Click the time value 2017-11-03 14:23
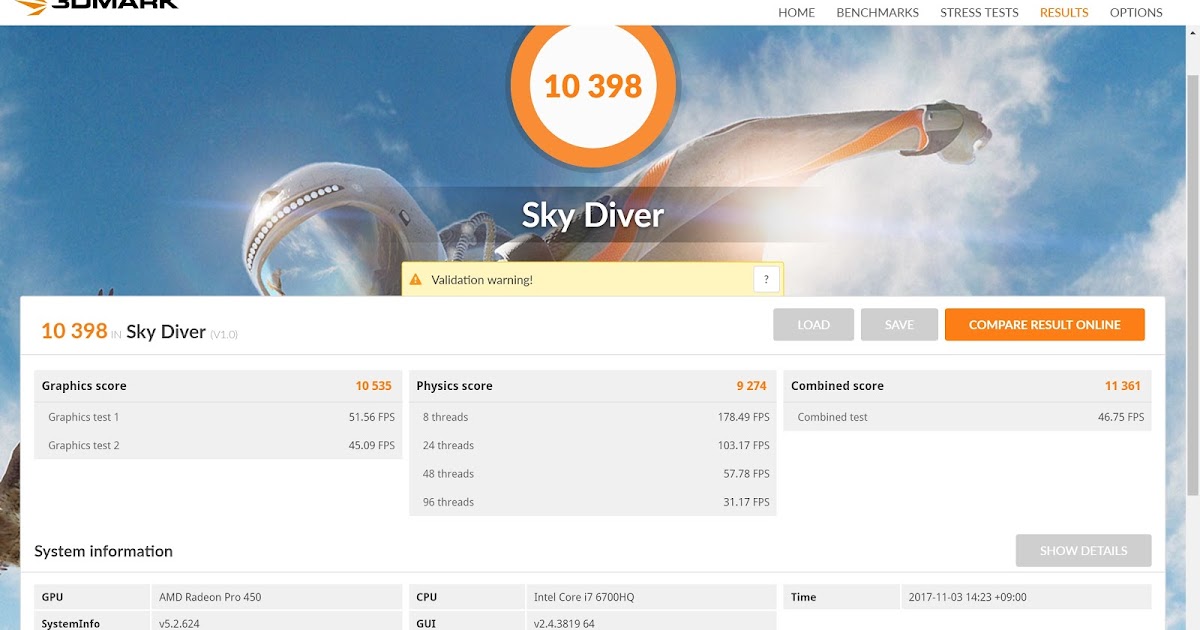The image size is (1200, 630). [967, 597]
